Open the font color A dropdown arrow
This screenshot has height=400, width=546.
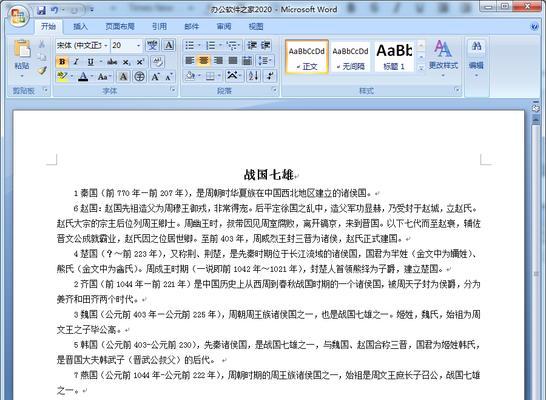click(x=92, y=77)
